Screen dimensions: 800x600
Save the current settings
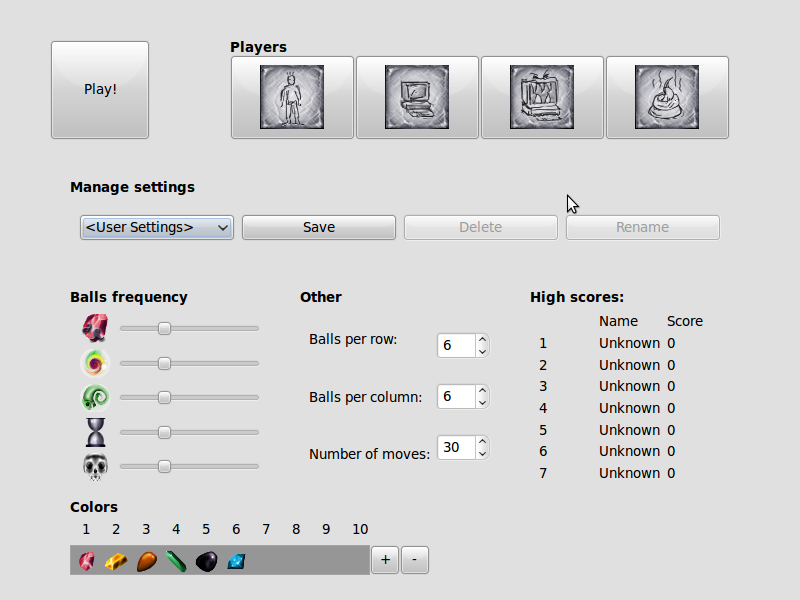coord(319,227)
